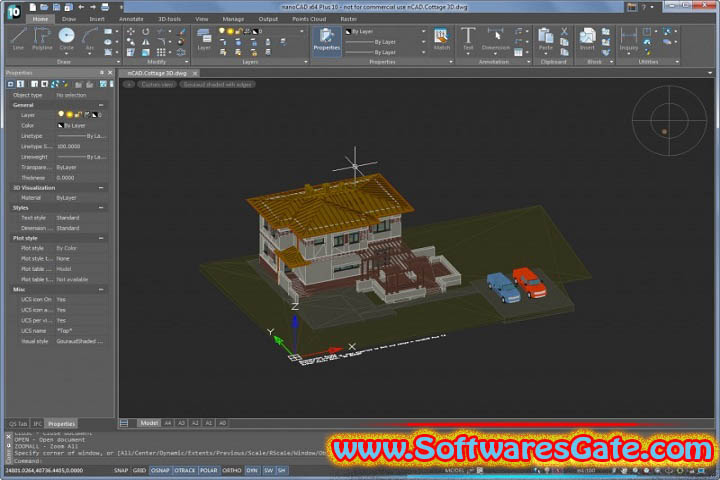Click the Undo arrow in quick access toolbar
Viewport: 720px width, 480px height.
pyautogui.click(x=81, y=7)
